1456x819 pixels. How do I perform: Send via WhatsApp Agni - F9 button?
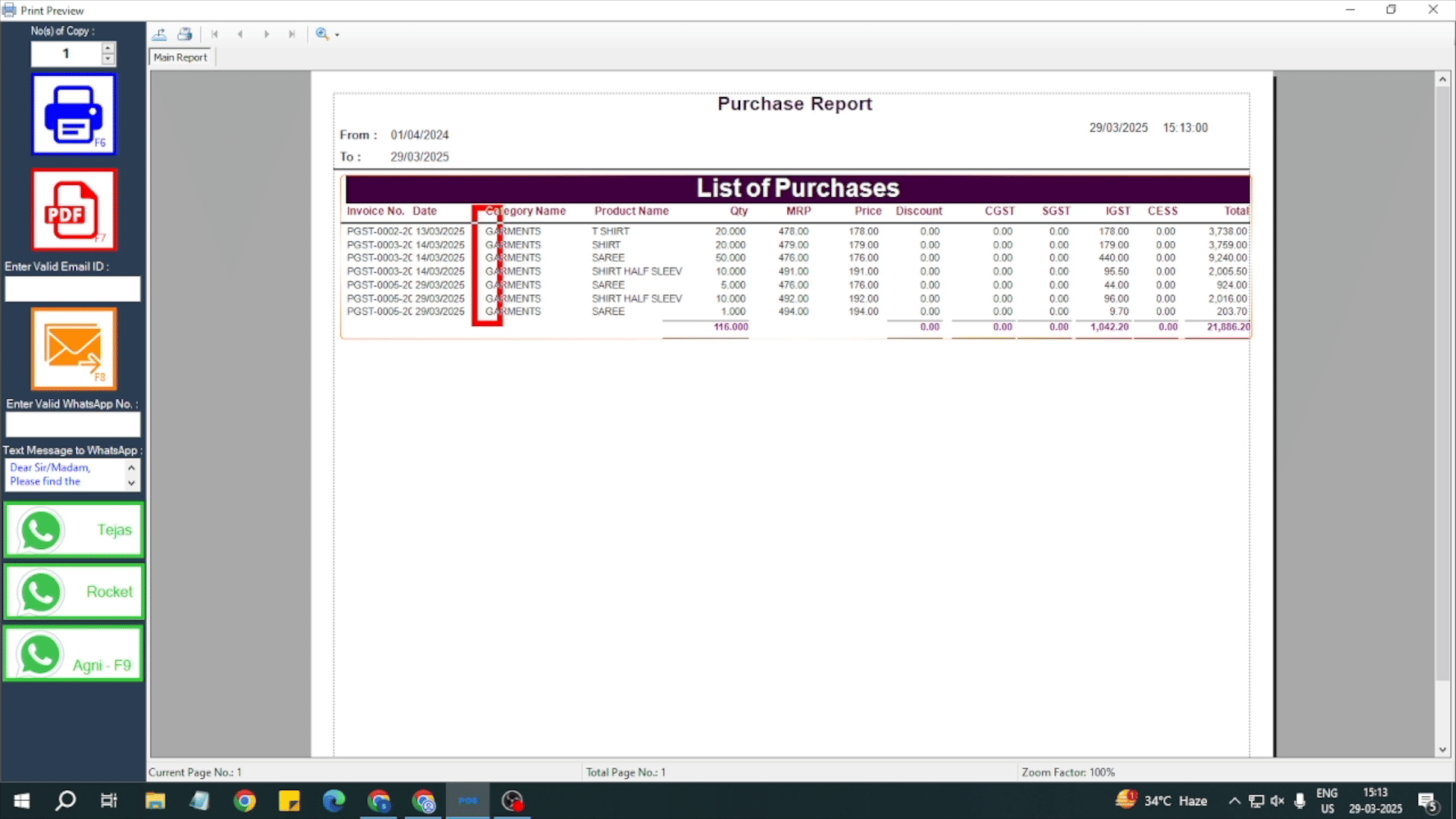(74, 654)
